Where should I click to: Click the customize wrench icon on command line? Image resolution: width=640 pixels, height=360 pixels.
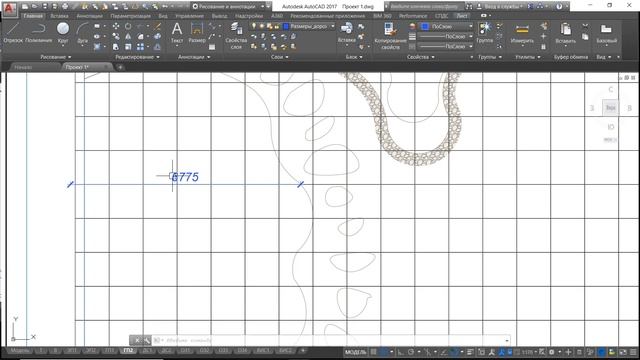point(147,340)
